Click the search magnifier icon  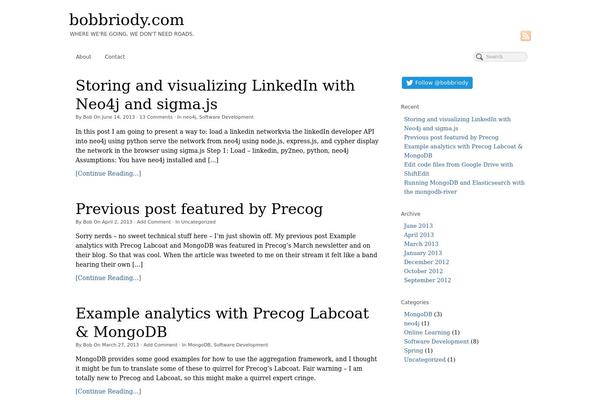(x=479, y=57)
